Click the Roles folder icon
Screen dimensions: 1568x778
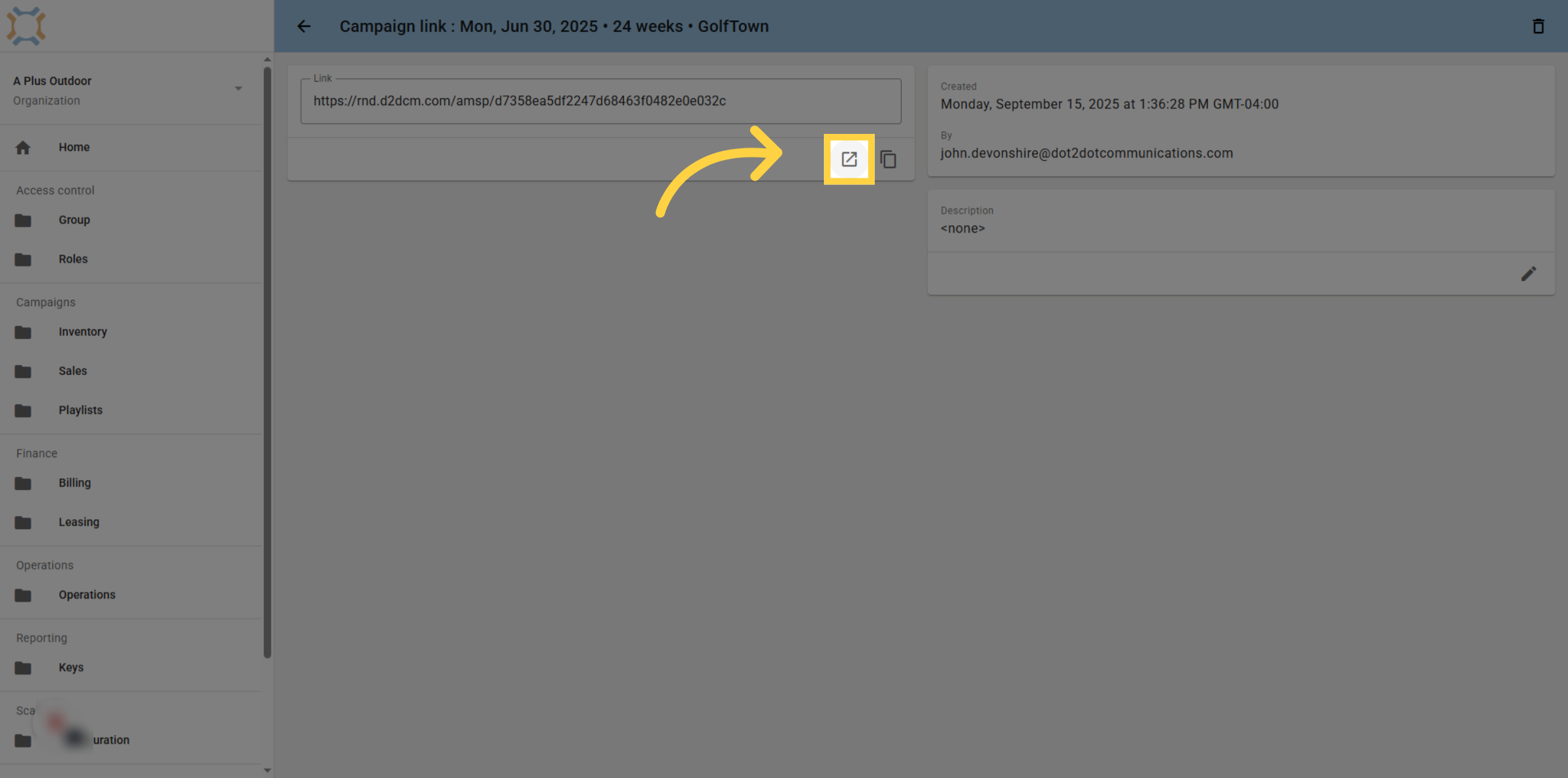click(23, 260)
